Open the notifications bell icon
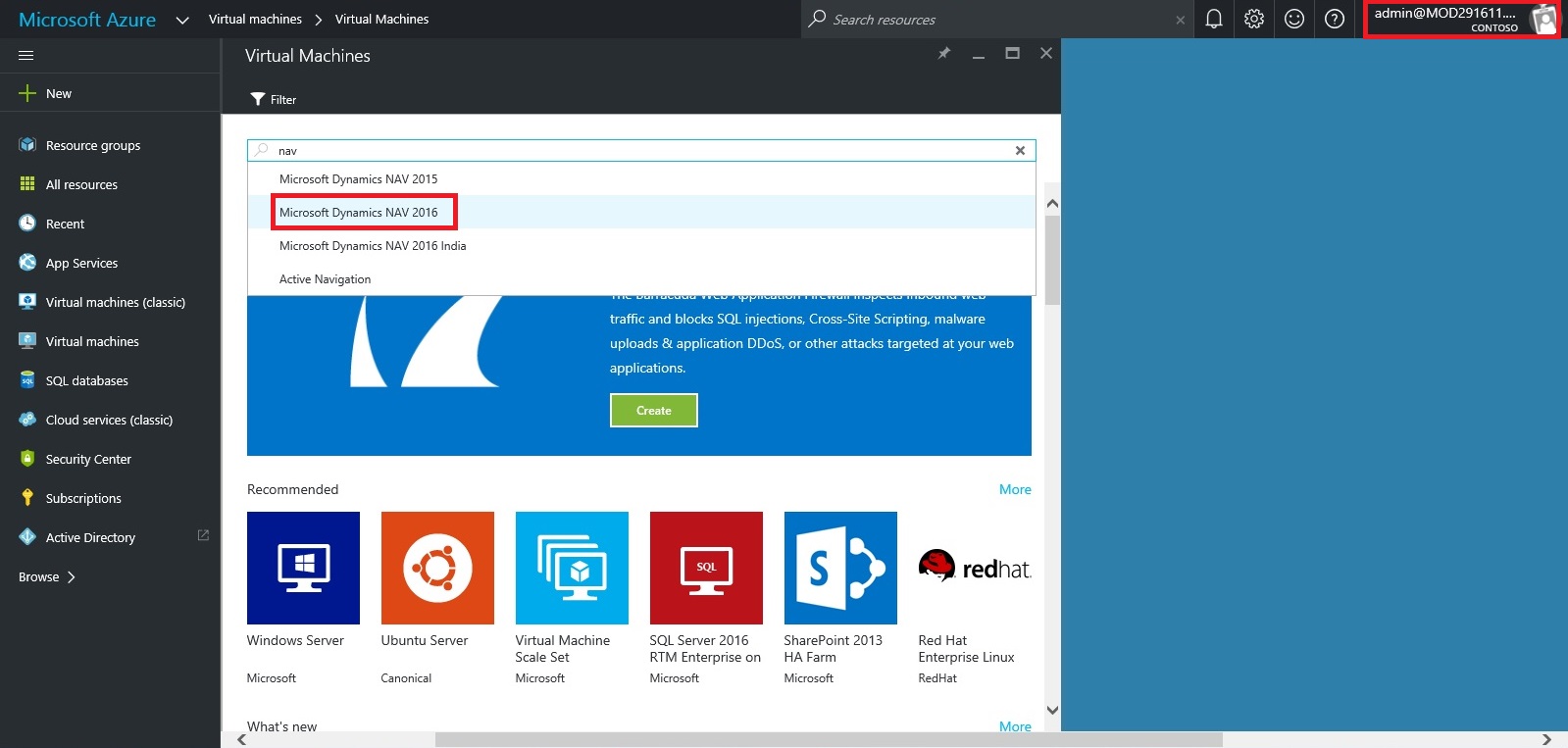1568x748 pixels. pos(1213,19)
